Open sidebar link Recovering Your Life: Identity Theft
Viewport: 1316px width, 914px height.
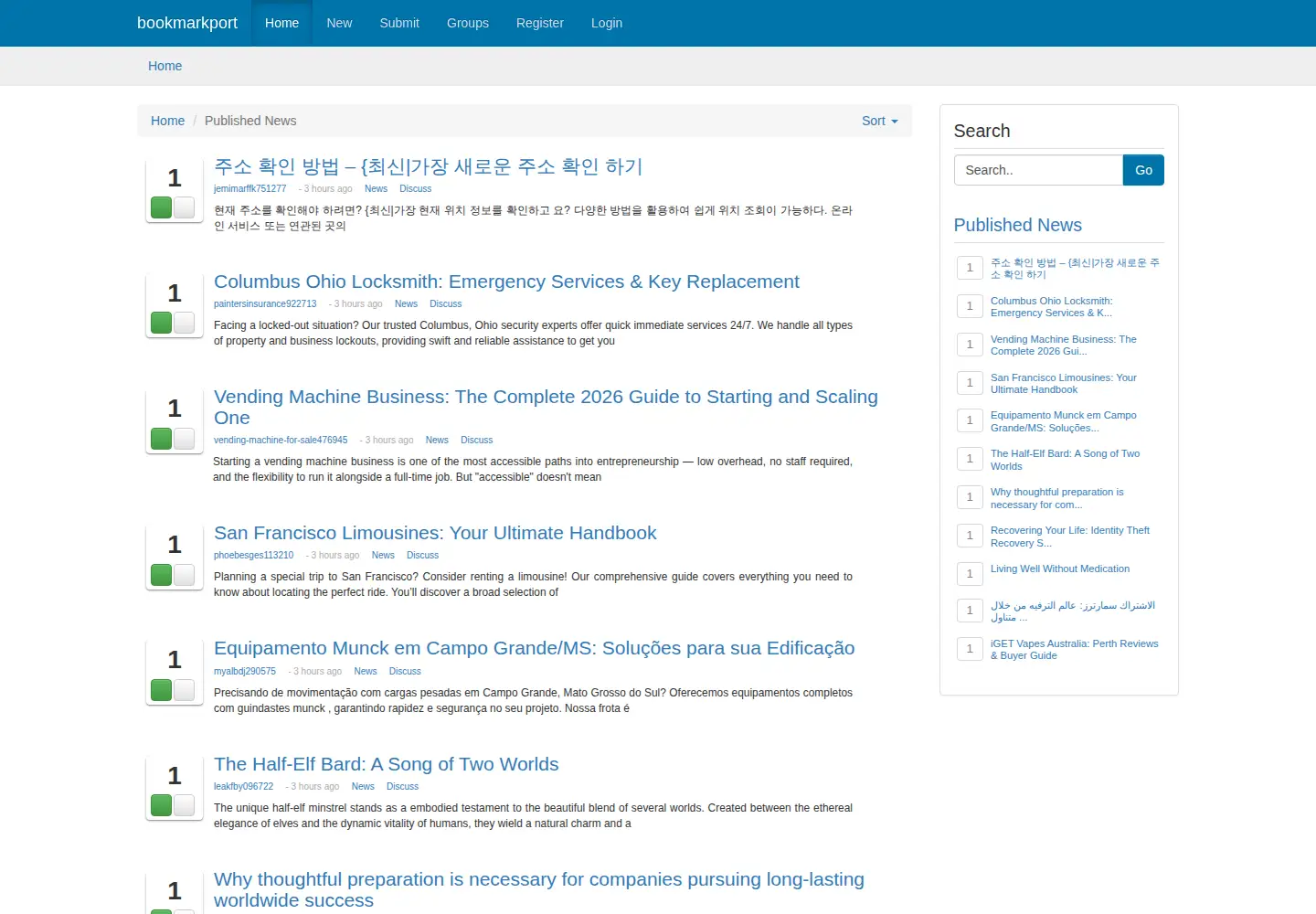click(x=1070, y=537)
